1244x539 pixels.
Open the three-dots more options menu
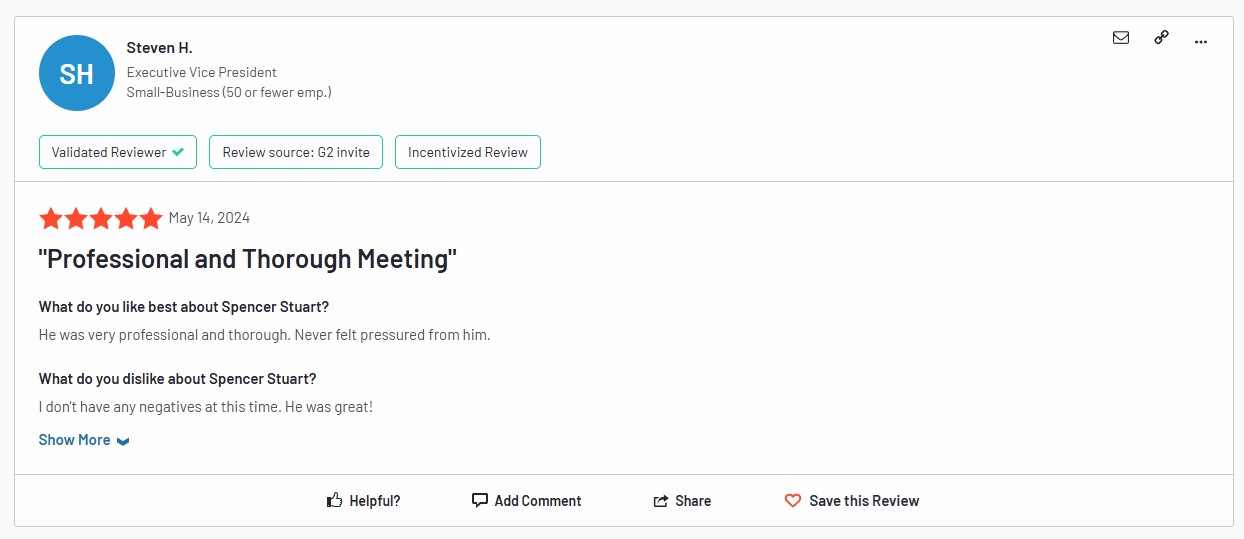tap(1201, 40)
